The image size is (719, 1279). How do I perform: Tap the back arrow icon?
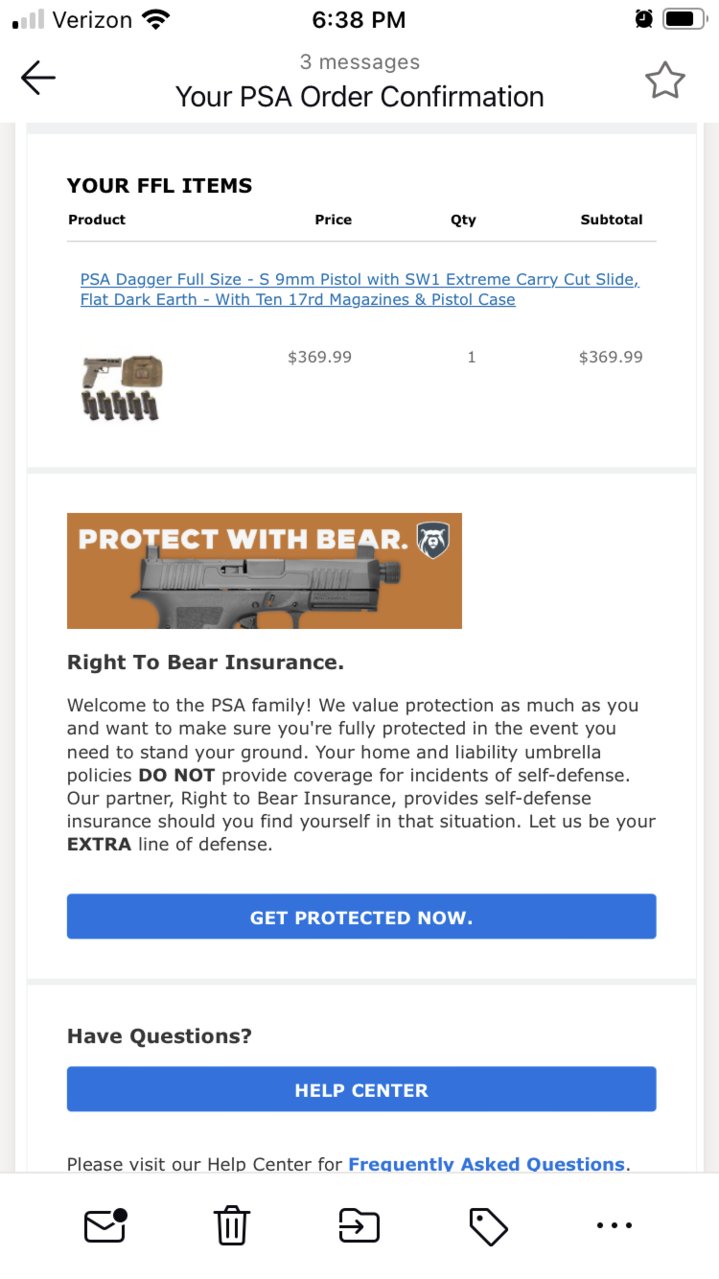(x=38, y=78)
